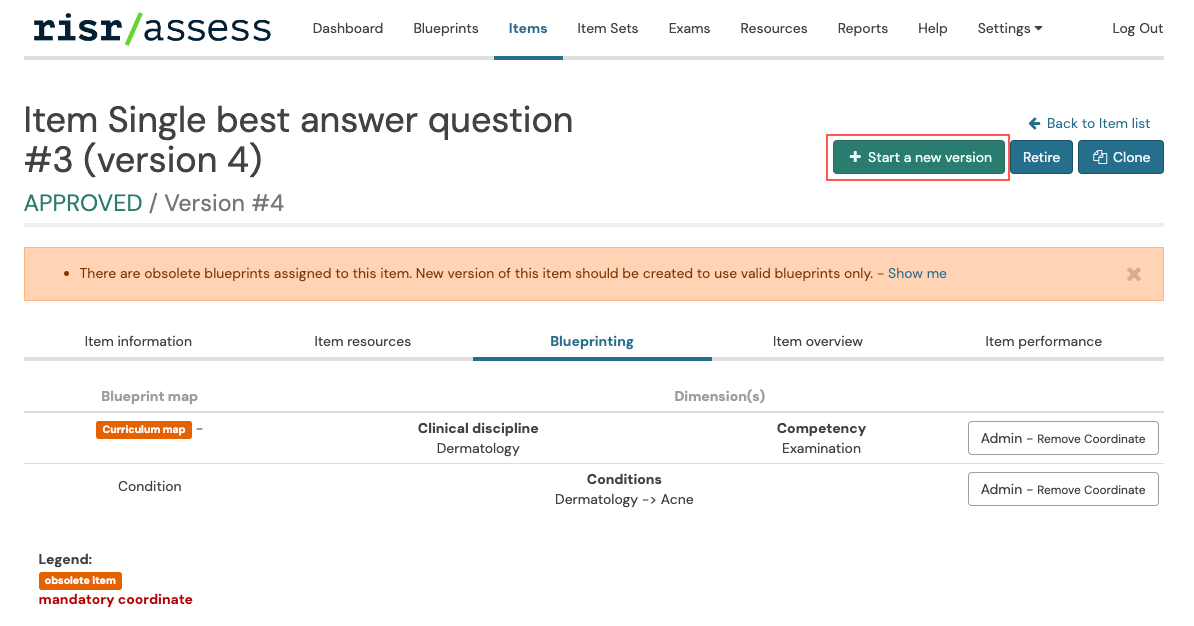Screen dimensions: 1194x626
Task: Switch to Item information tab
Action: 138,341
